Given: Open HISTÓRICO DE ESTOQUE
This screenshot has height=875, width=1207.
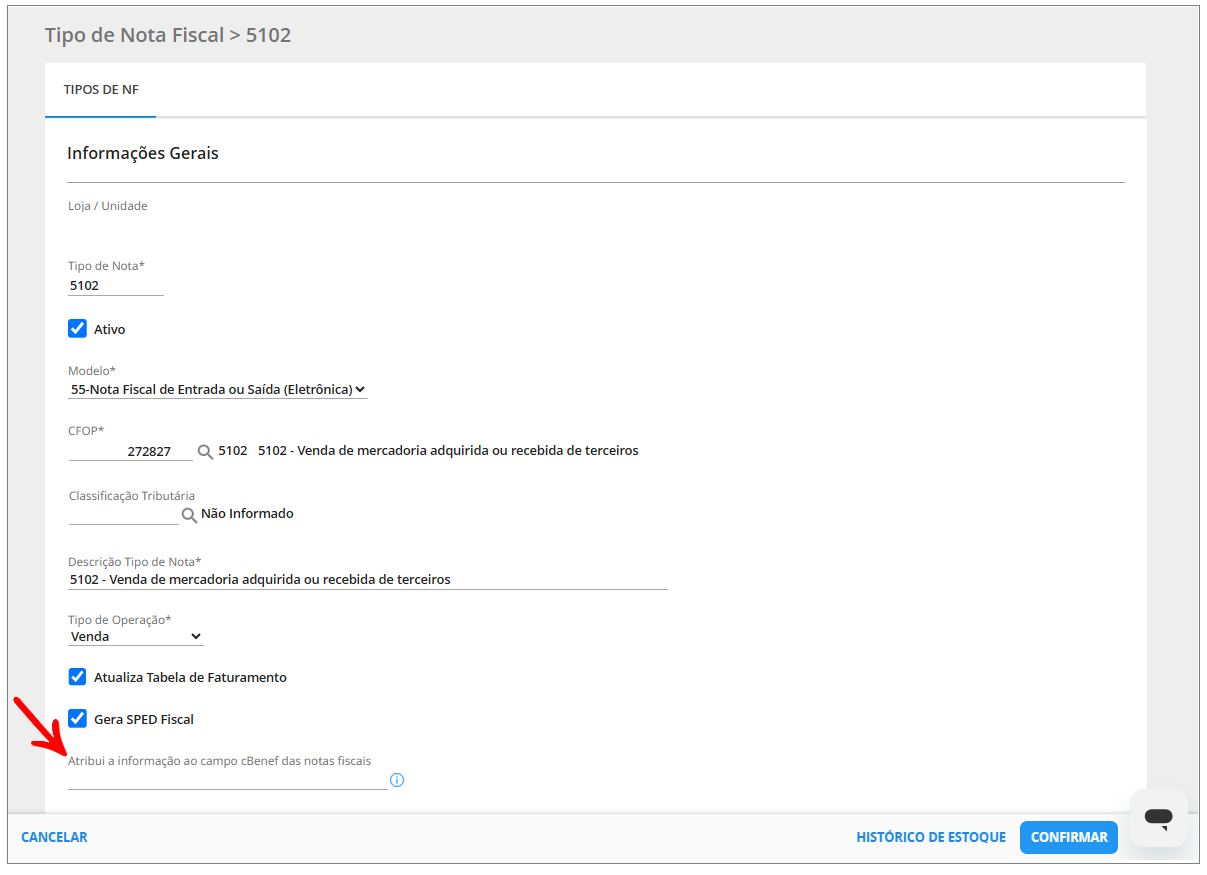Looking at the screenshot, I should tap(931, 837).
